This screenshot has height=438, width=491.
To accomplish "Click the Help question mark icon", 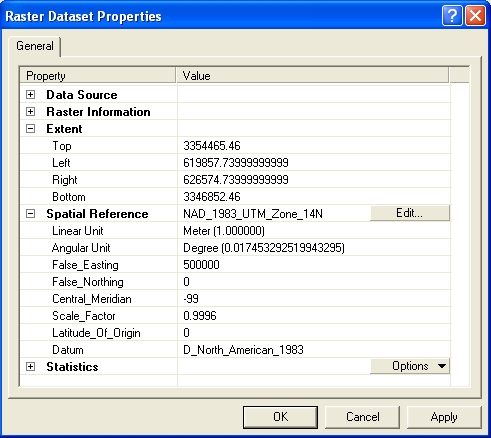I will coord(452,16).
